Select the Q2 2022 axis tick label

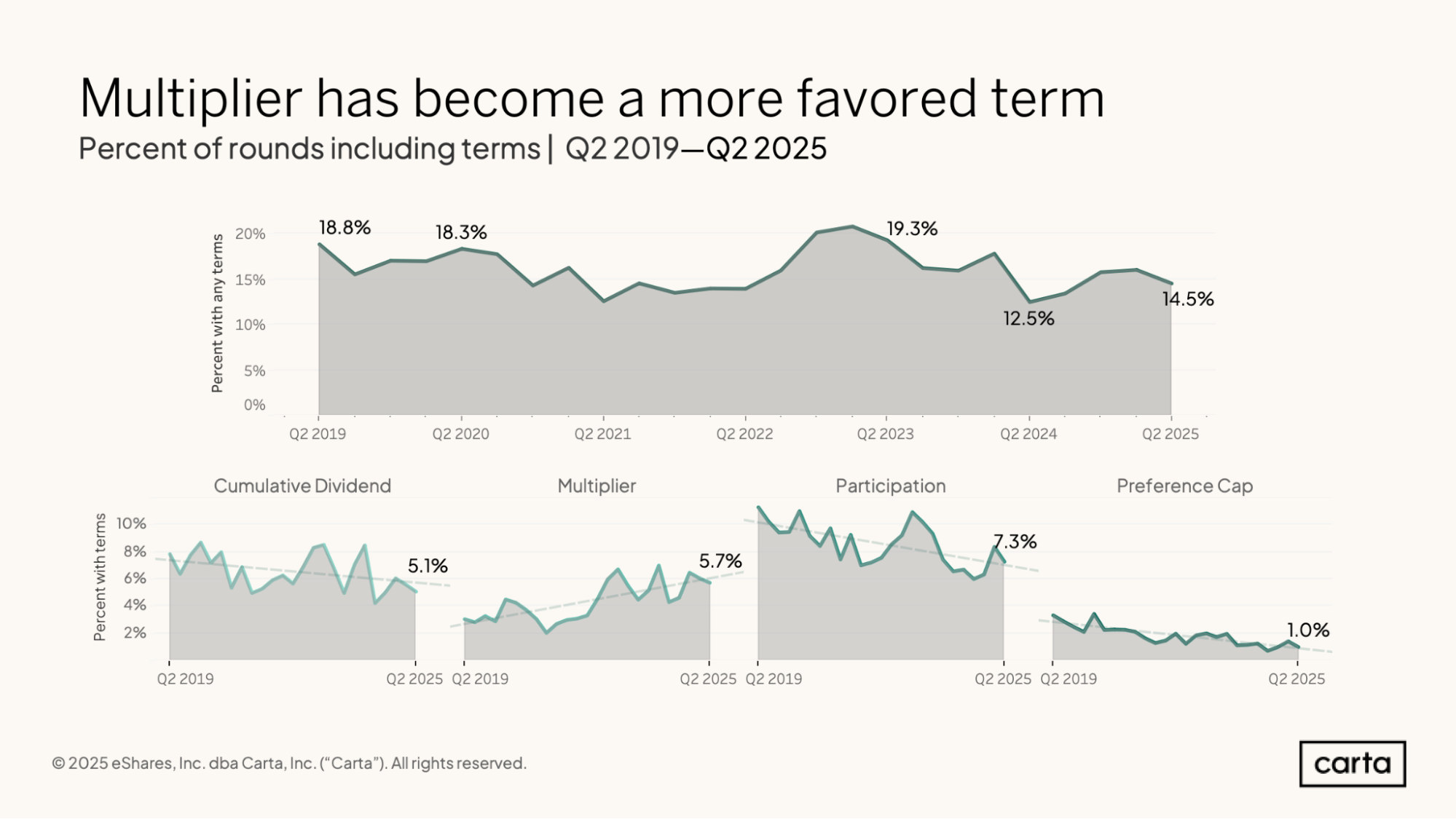[744, 434]
